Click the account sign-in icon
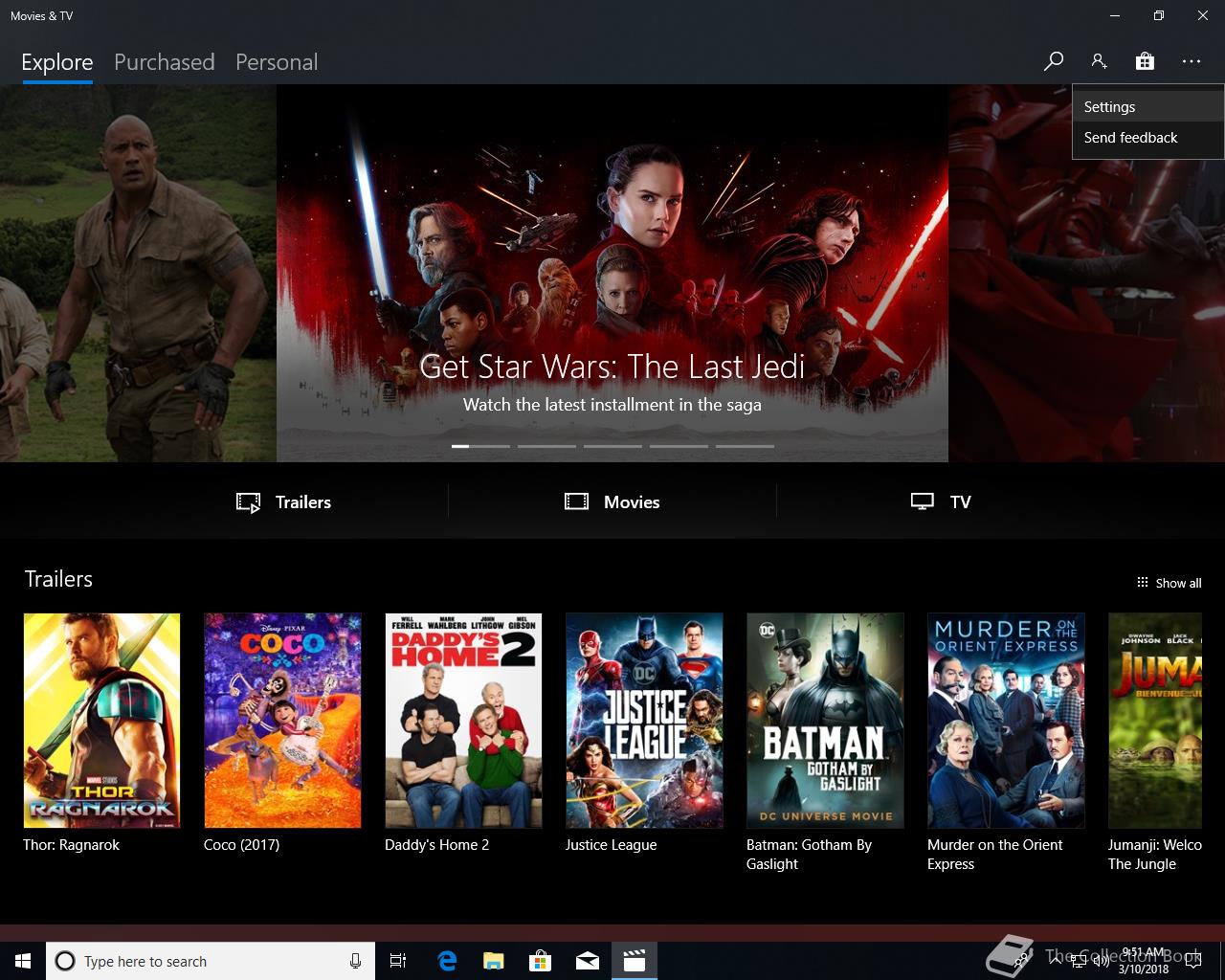1225x980 pixels. click(x=1099, y=61)
